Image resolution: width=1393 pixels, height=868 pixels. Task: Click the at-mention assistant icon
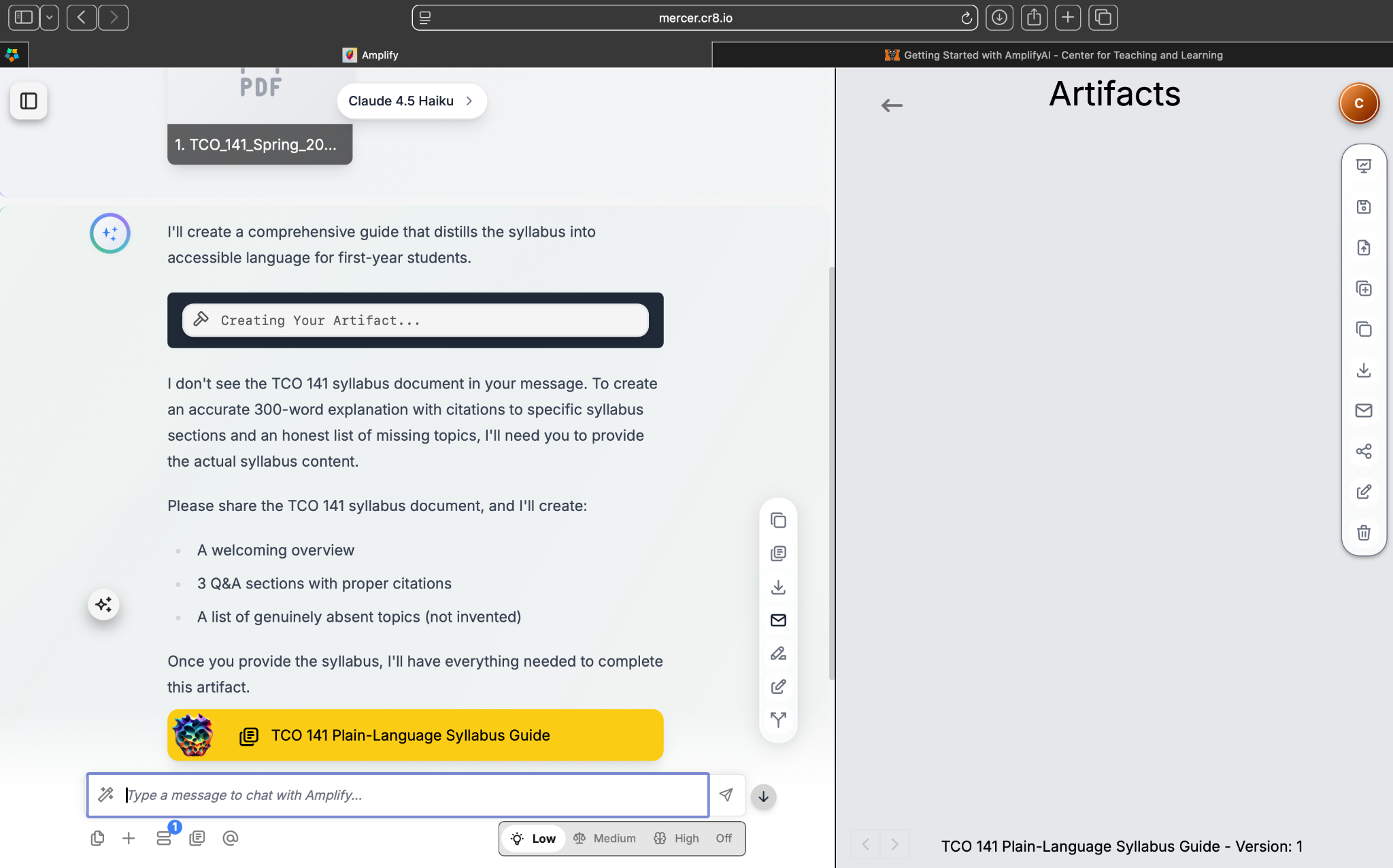231,838
